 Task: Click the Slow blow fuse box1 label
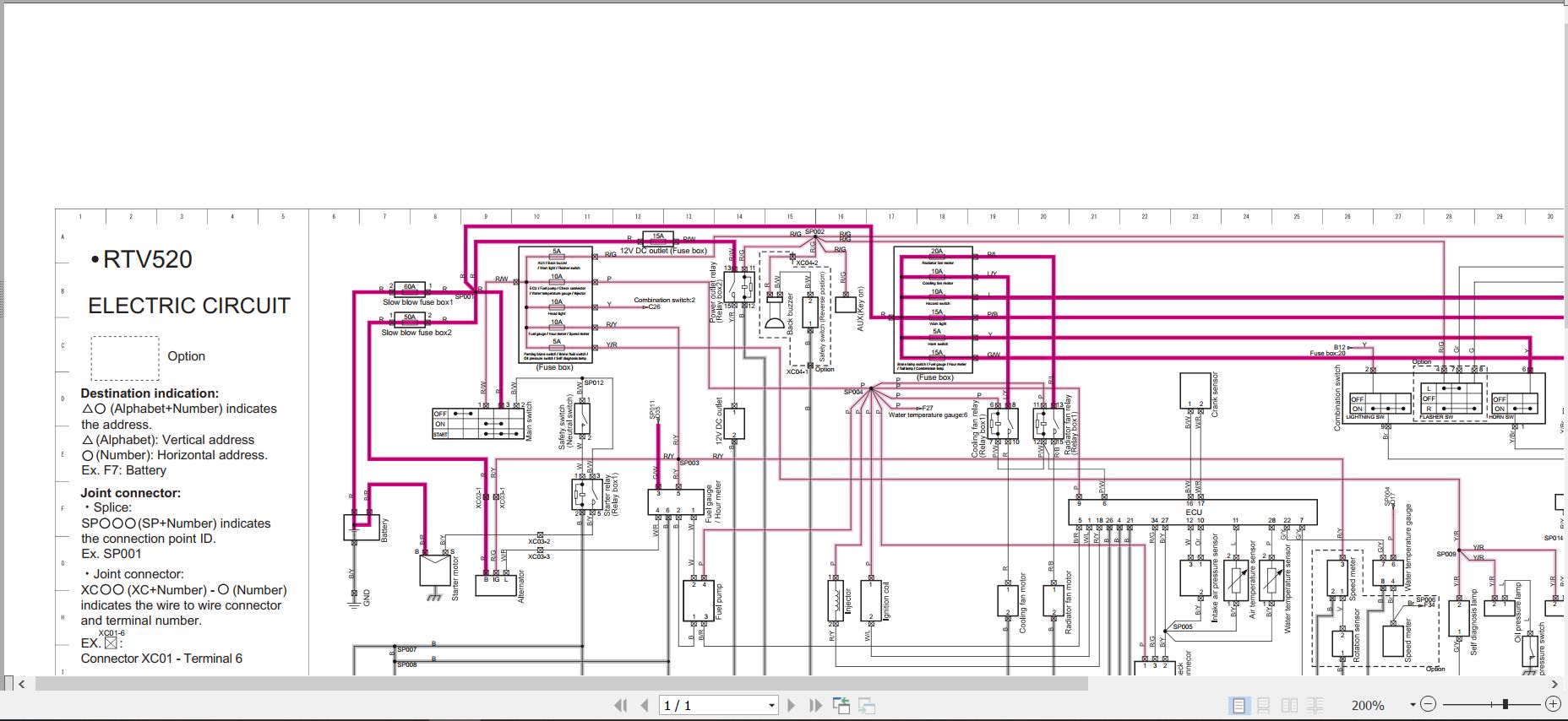pos(417,302)
